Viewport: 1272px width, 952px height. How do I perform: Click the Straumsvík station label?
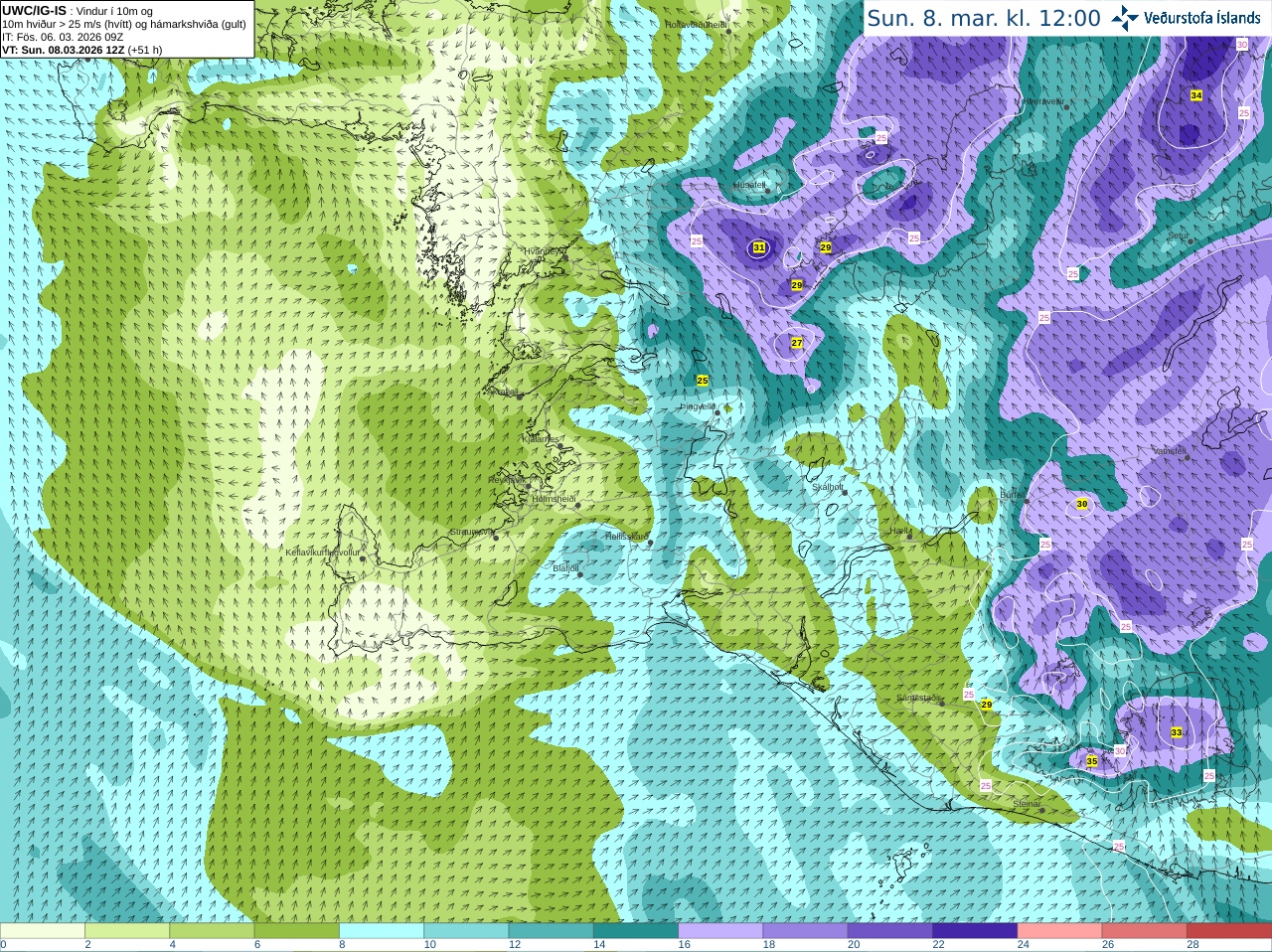pyautogui.click(x=471, y=532)
